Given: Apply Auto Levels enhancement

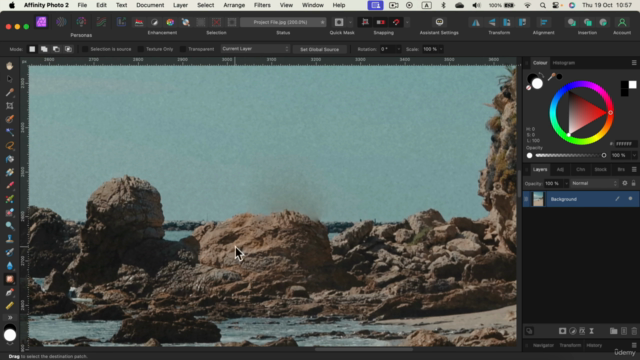Looking at the screenshot, I should 139,22.
